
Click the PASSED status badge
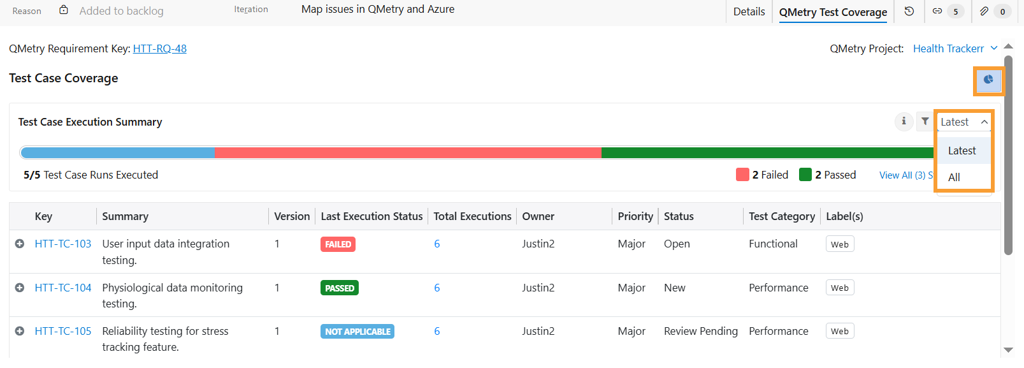pos(340,288)
